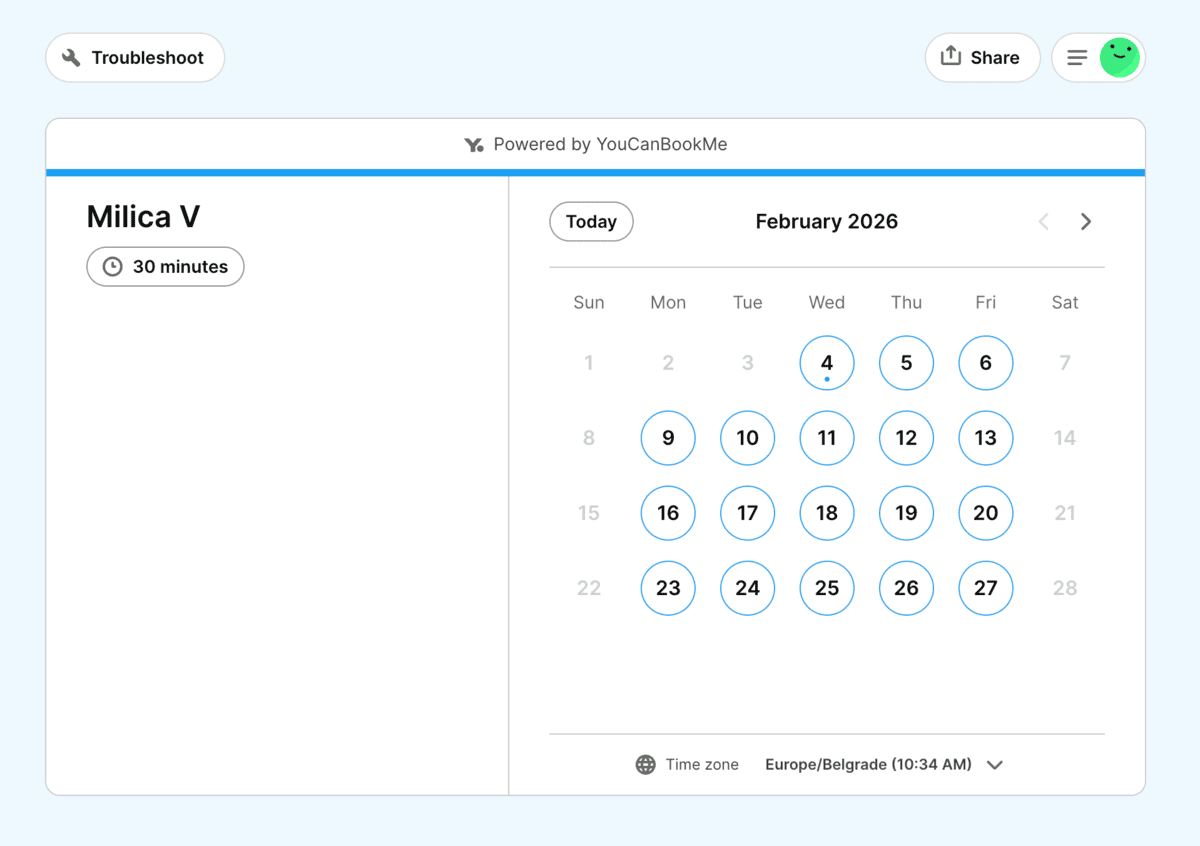Click the globe time zone icon

pos(645,764)
